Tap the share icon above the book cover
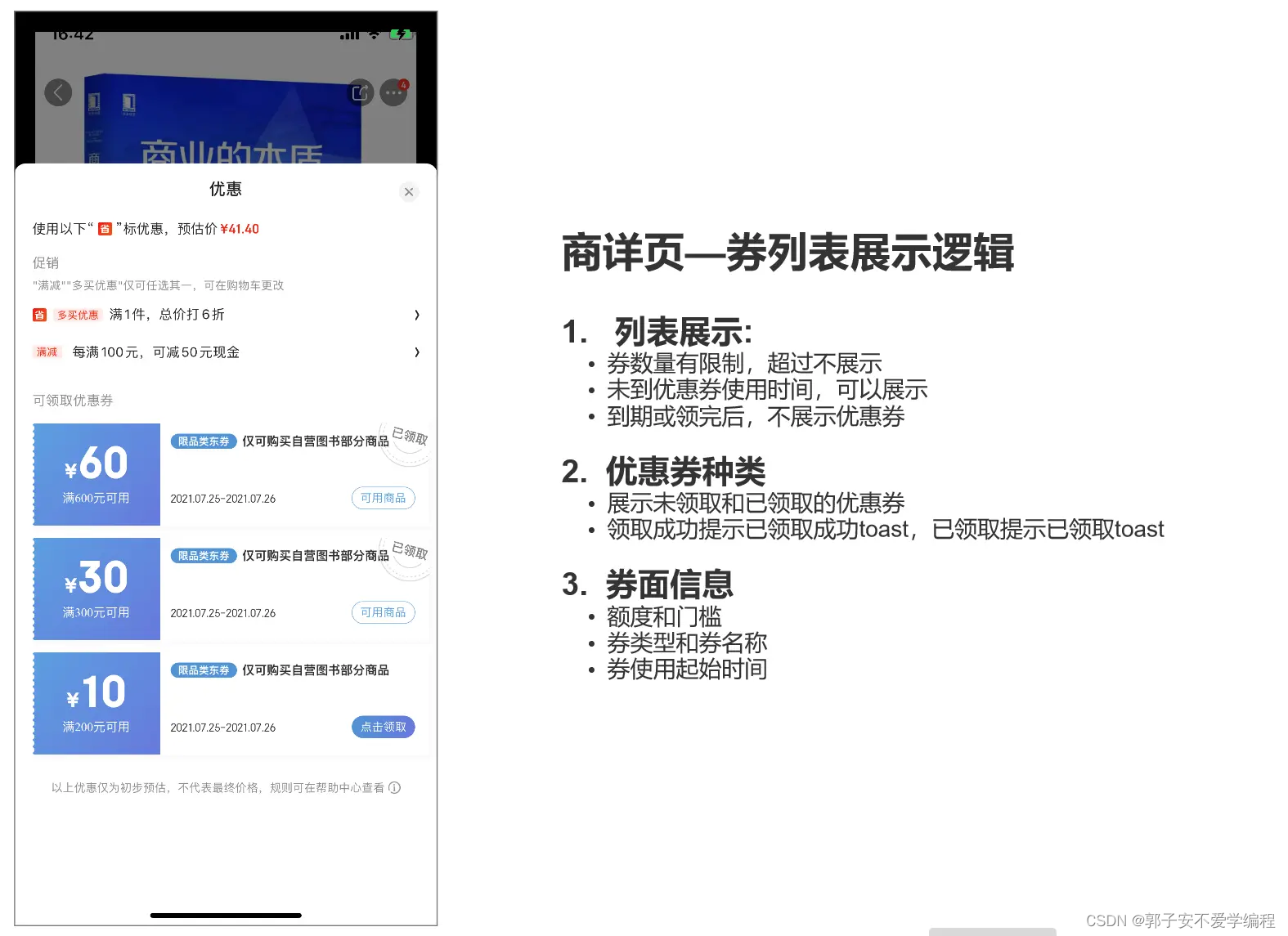 [x=360, y=93]
